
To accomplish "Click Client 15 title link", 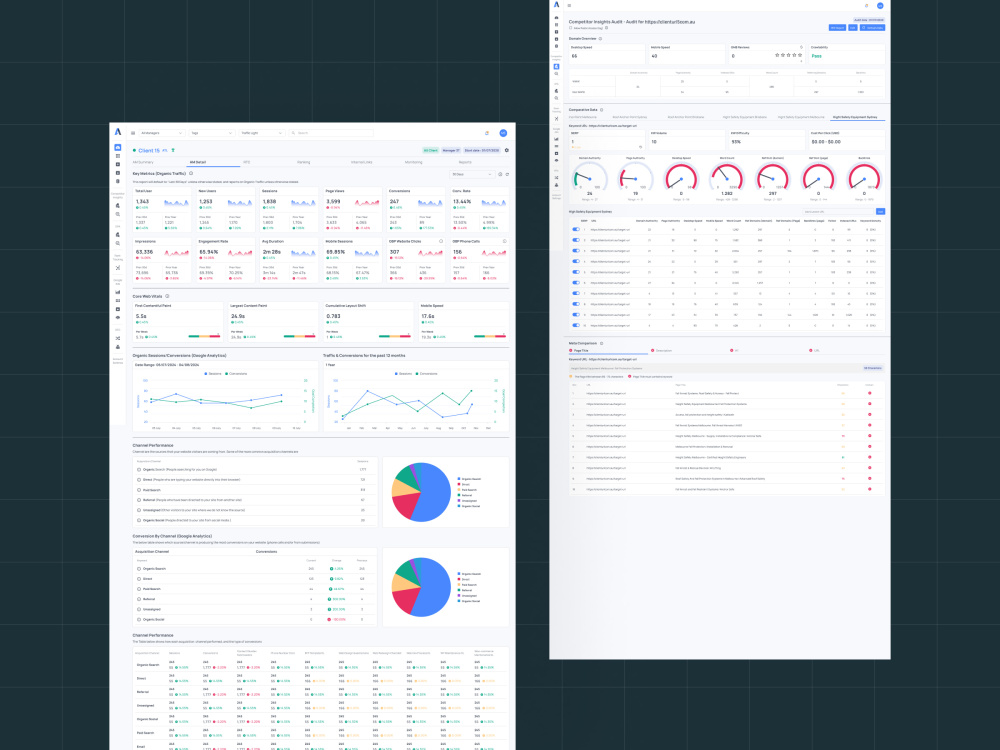I will 149,151.
